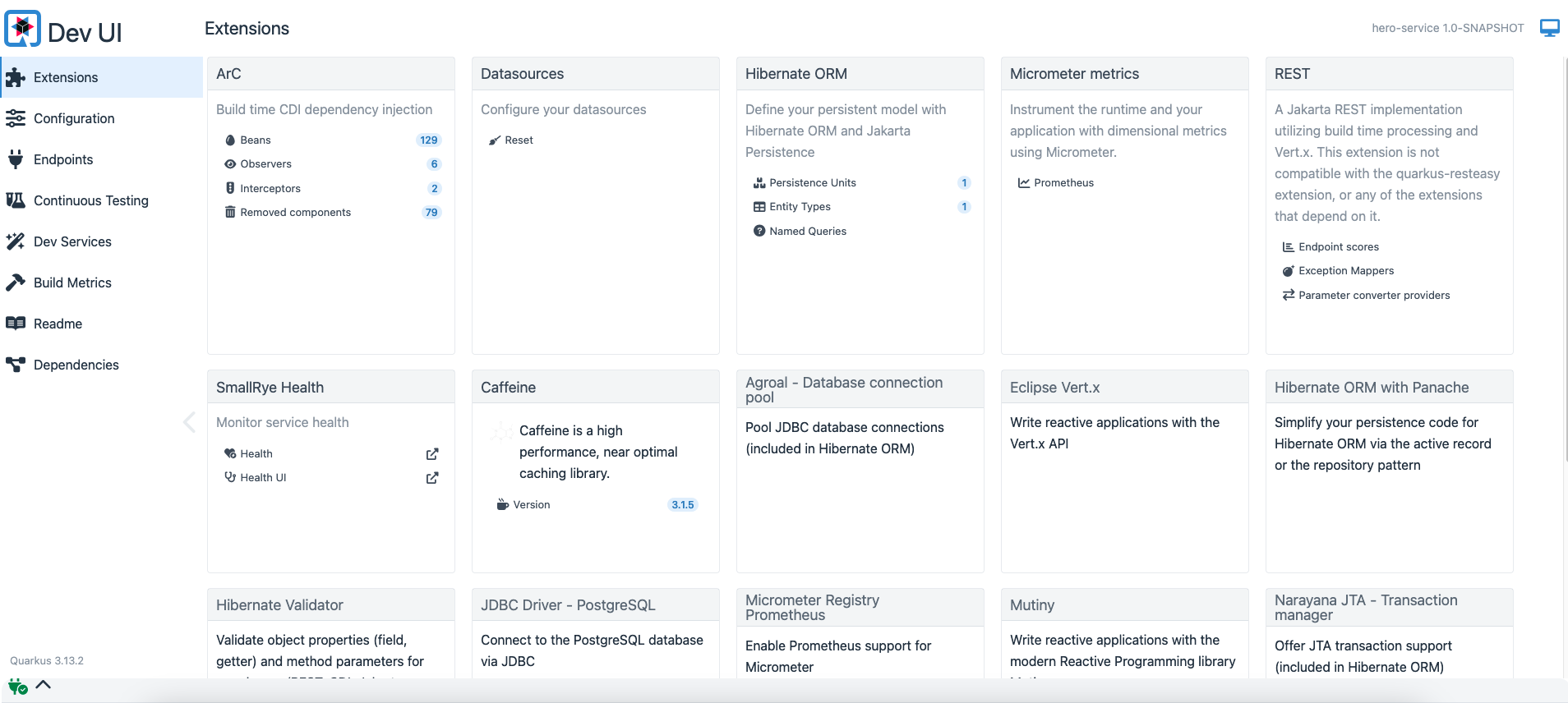Click the SmallRye Health card title
The width and height of the screenshot is (1568, 703).
pos(270,388)
